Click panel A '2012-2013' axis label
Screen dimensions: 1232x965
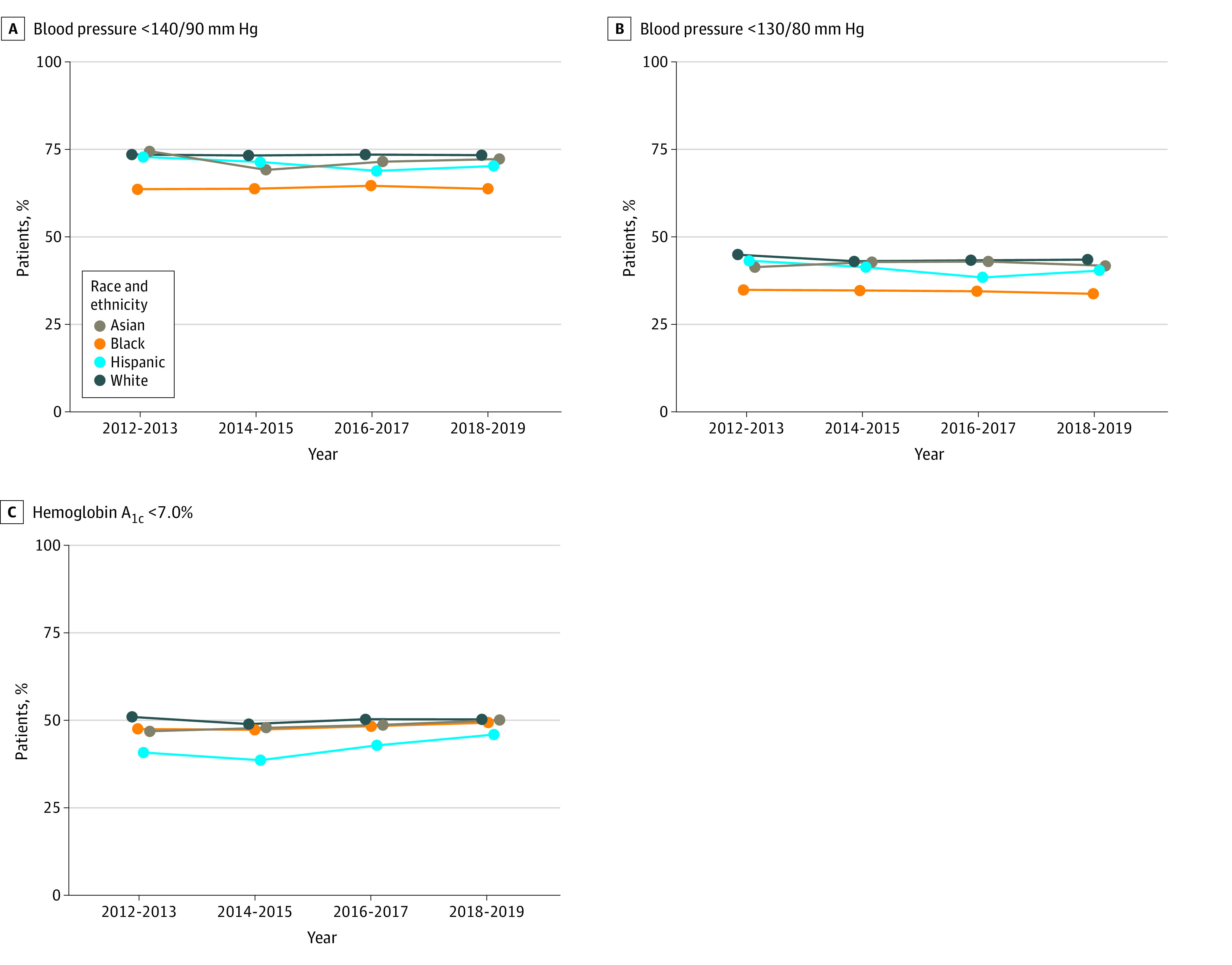pos(140,428)
